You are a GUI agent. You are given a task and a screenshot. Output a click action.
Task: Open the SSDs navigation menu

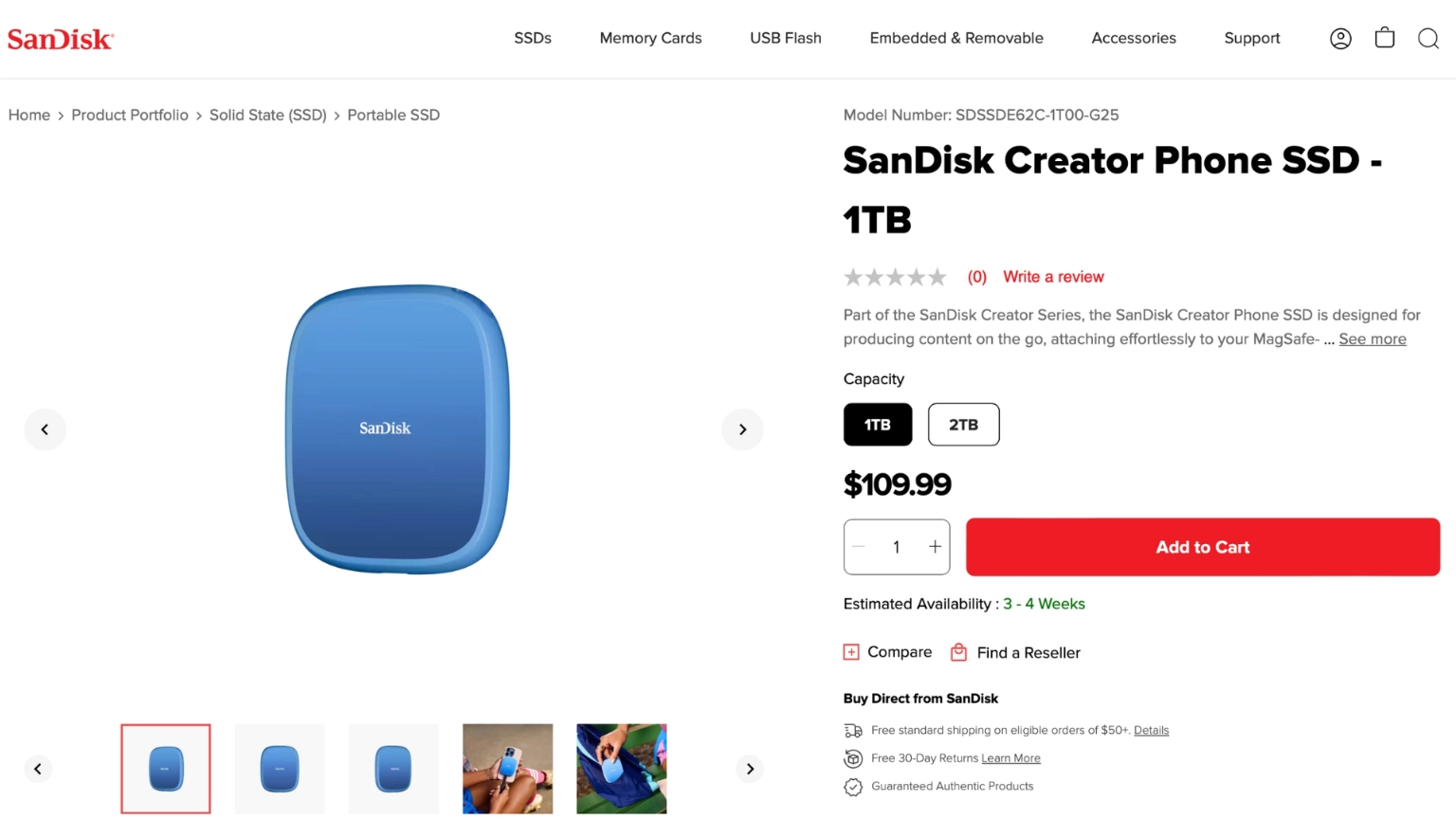coord(533,38)
